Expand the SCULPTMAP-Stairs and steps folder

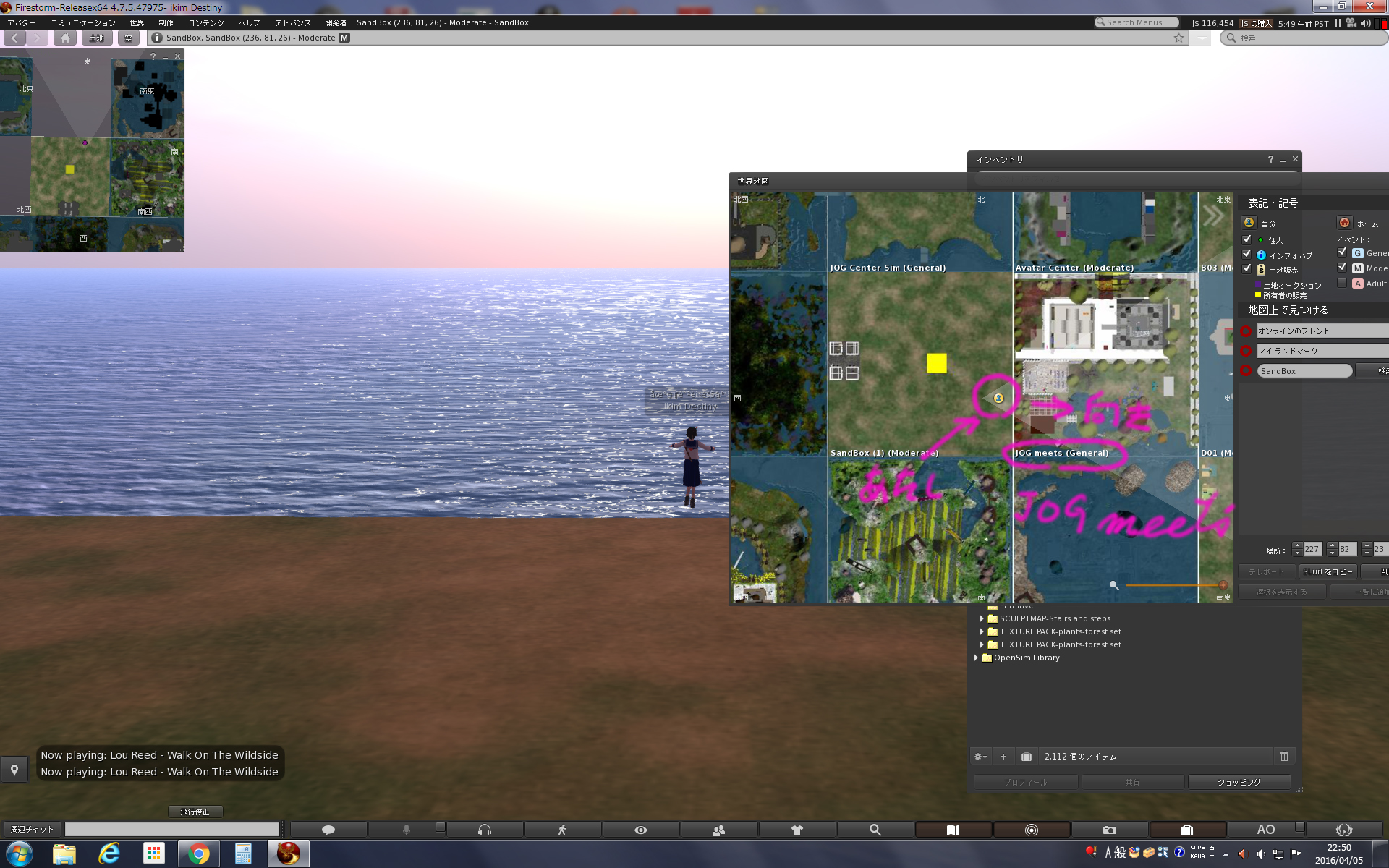[981, 618]
